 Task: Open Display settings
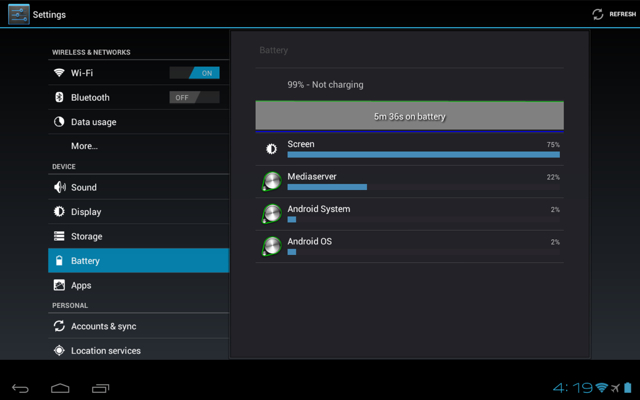(x=138, y=212)
